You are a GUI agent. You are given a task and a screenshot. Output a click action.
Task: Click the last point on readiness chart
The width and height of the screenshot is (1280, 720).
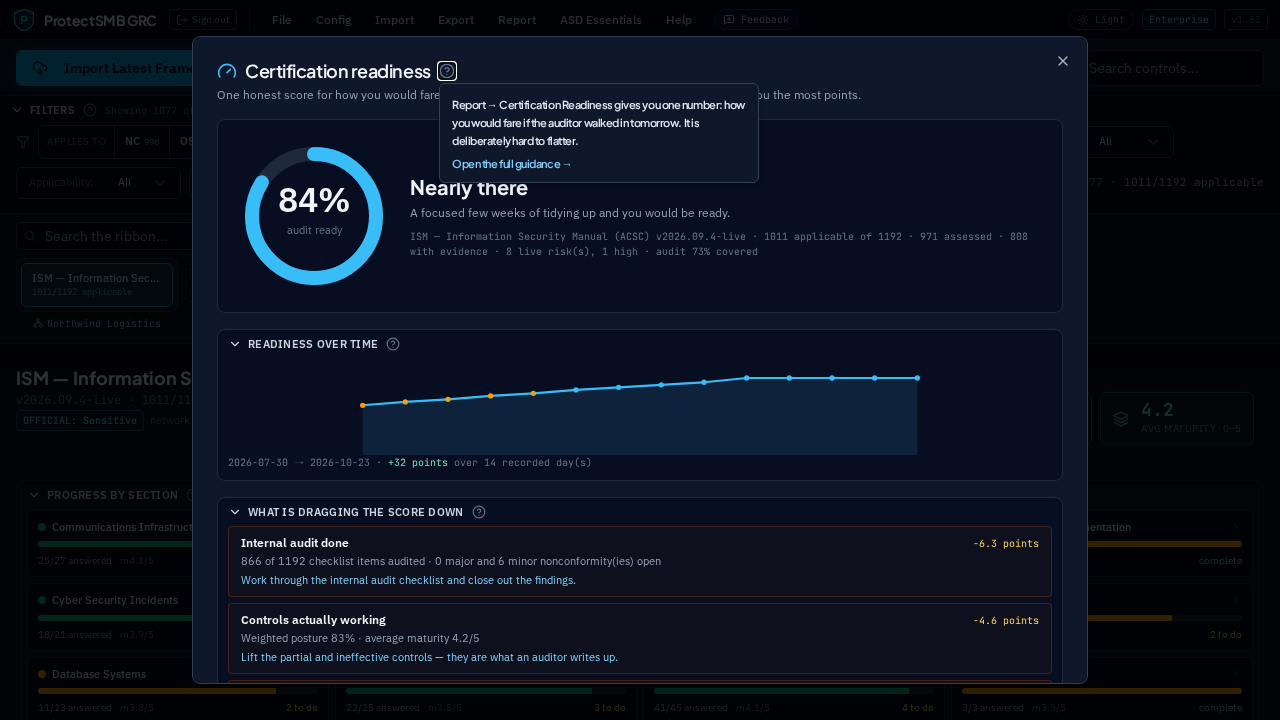[917, 378]
